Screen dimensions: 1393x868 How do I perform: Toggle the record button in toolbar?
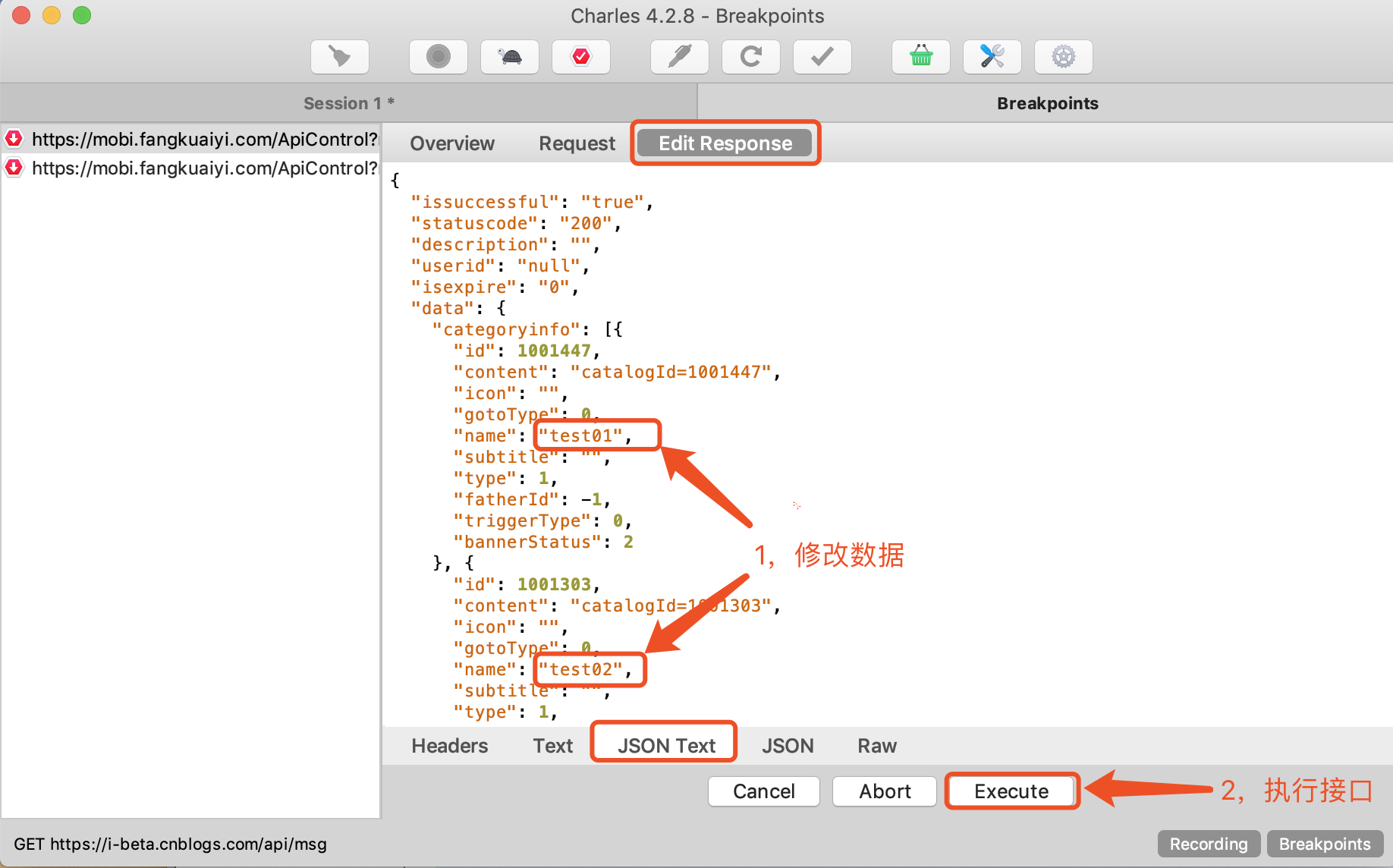438,57
